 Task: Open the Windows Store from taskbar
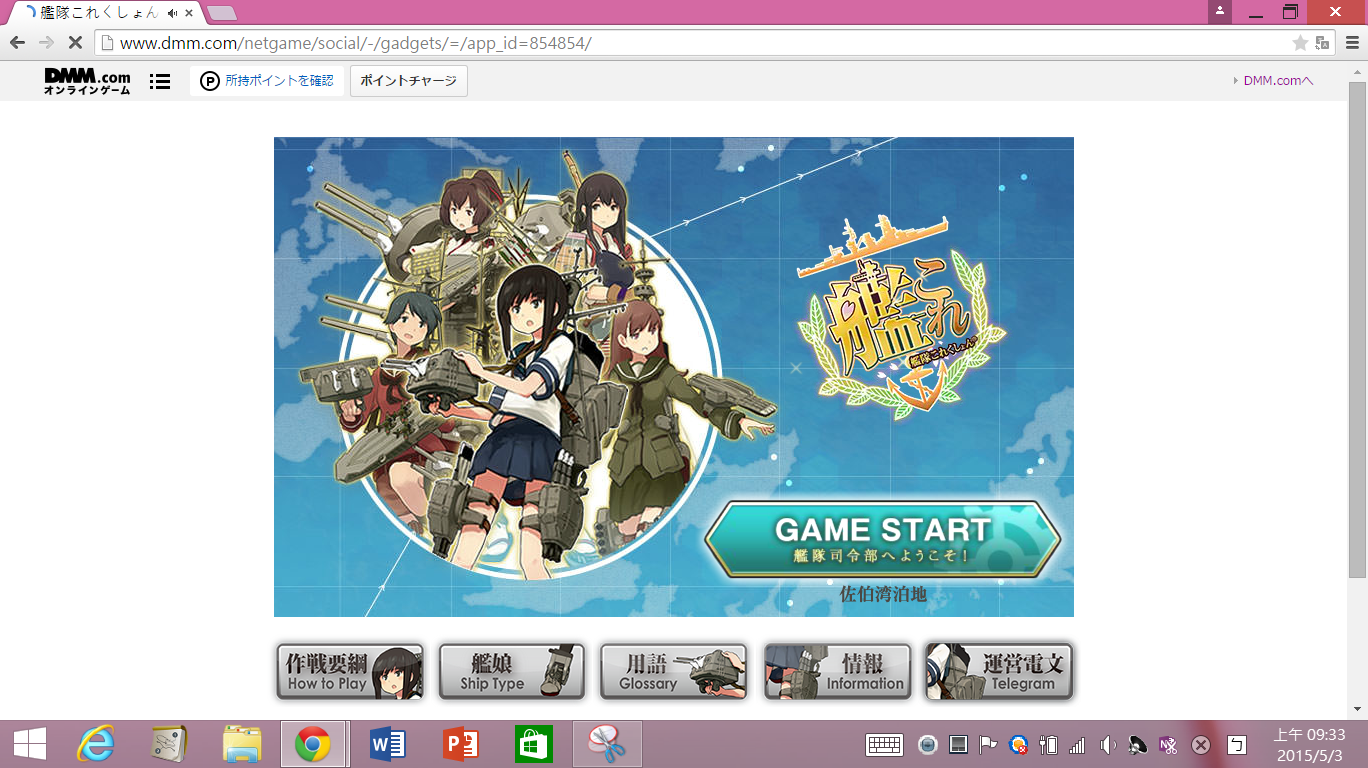534,744
